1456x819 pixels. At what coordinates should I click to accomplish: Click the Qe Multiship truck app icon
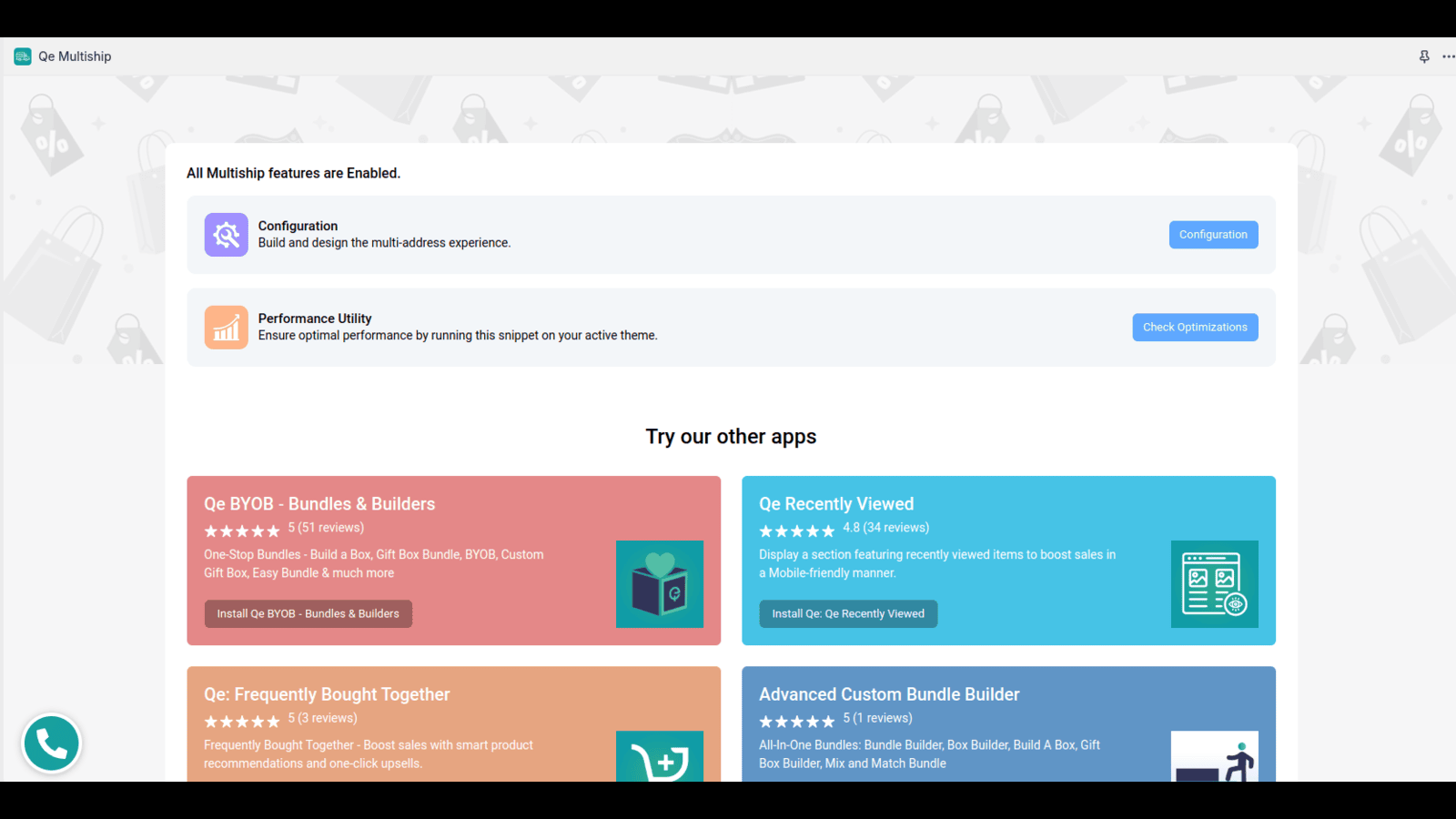[x=21, y=56]
